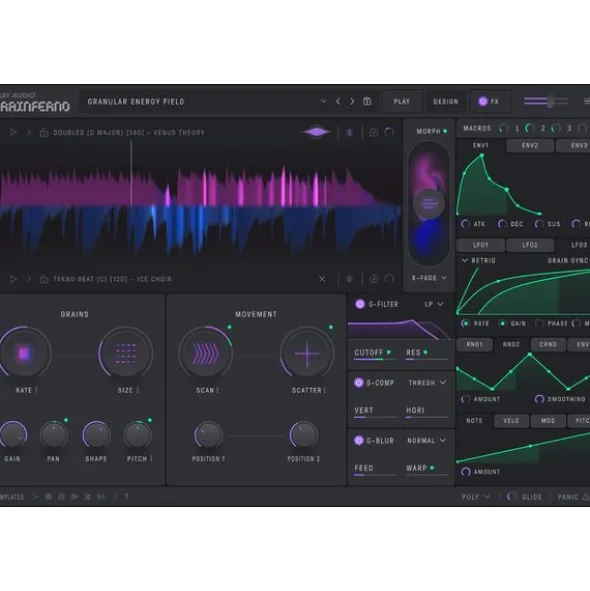Click the Vert slider bar
The width and height of the screenshot is (590, 591).
375,417
